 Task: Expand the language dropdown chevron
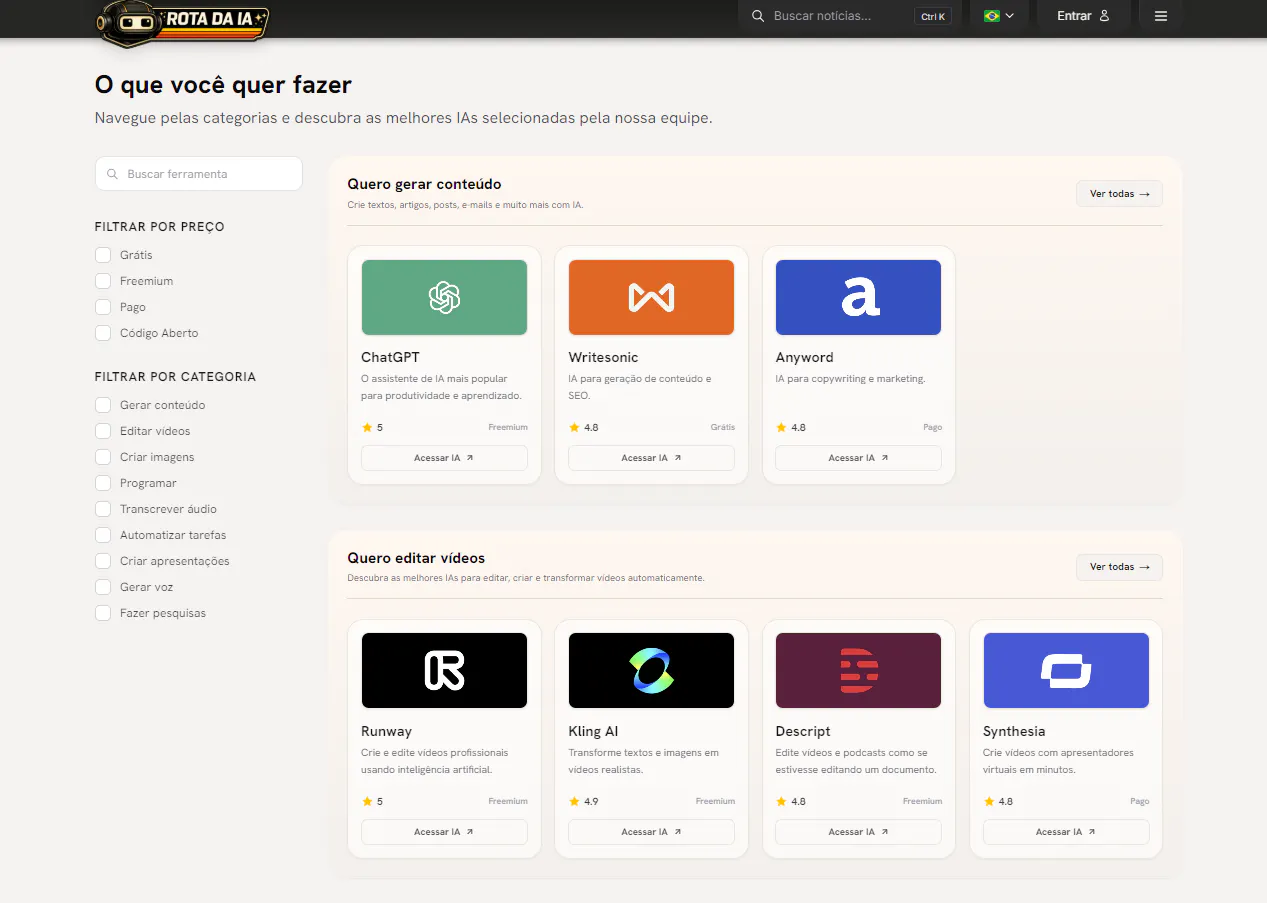pos(1010,16)
